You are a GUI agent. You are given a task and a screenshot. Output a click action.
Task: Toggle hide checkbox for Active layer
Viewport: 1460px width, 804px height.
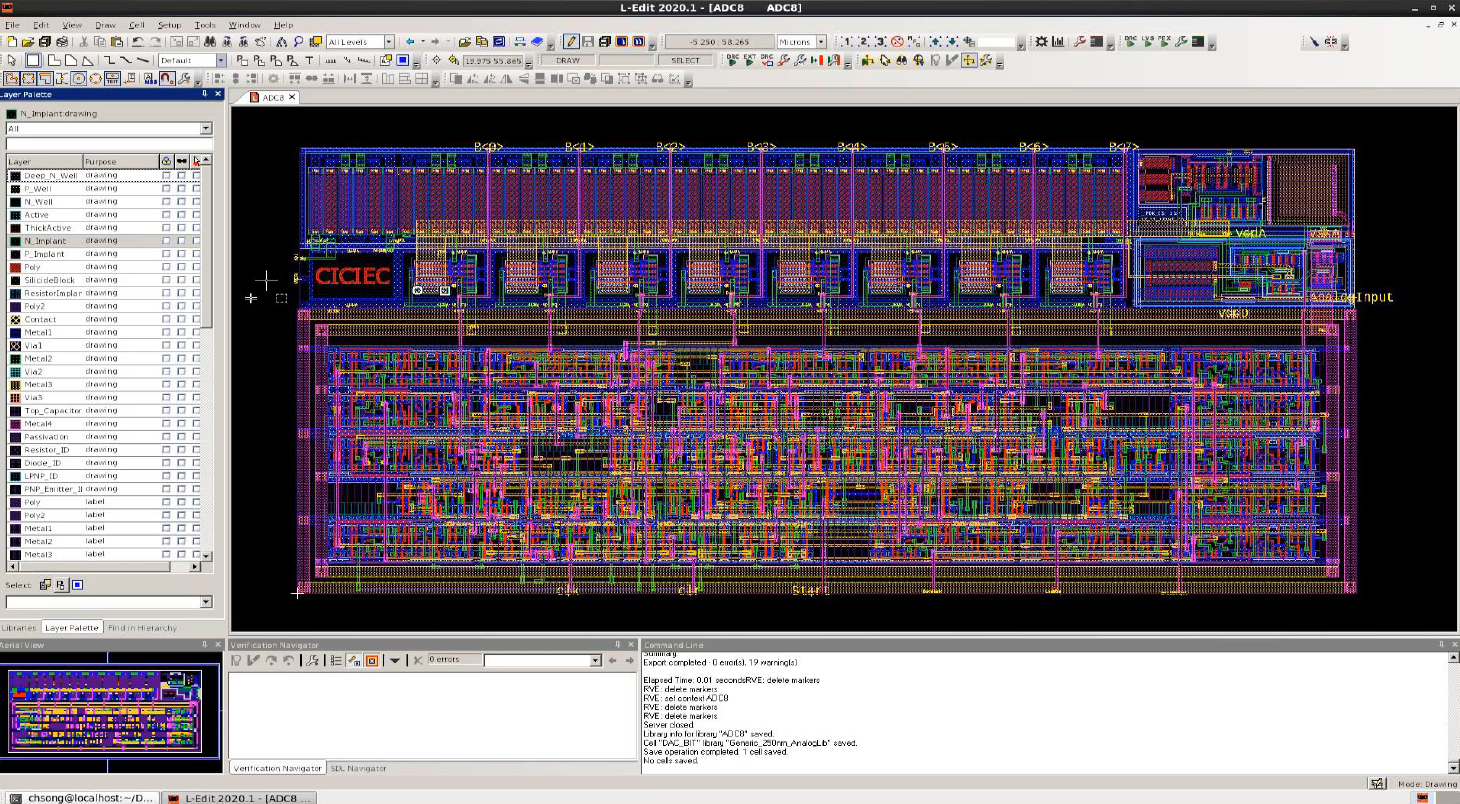click(x=181, y=214)
